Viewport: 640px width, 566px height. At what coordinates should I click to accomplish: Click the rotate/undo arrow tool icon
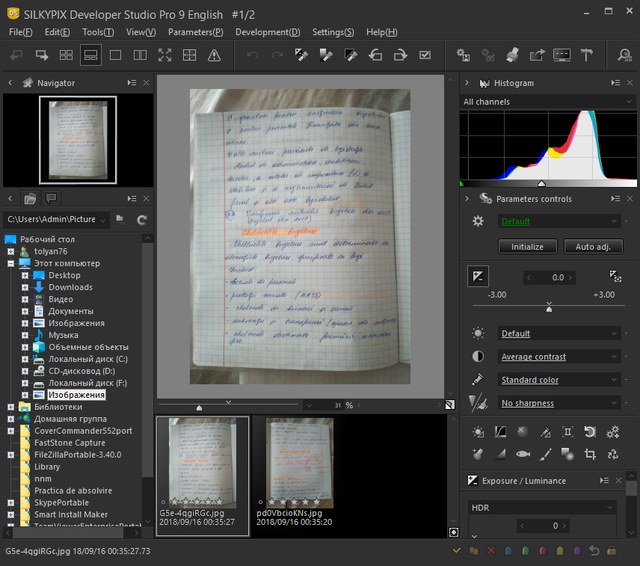[x=590, y=432]
